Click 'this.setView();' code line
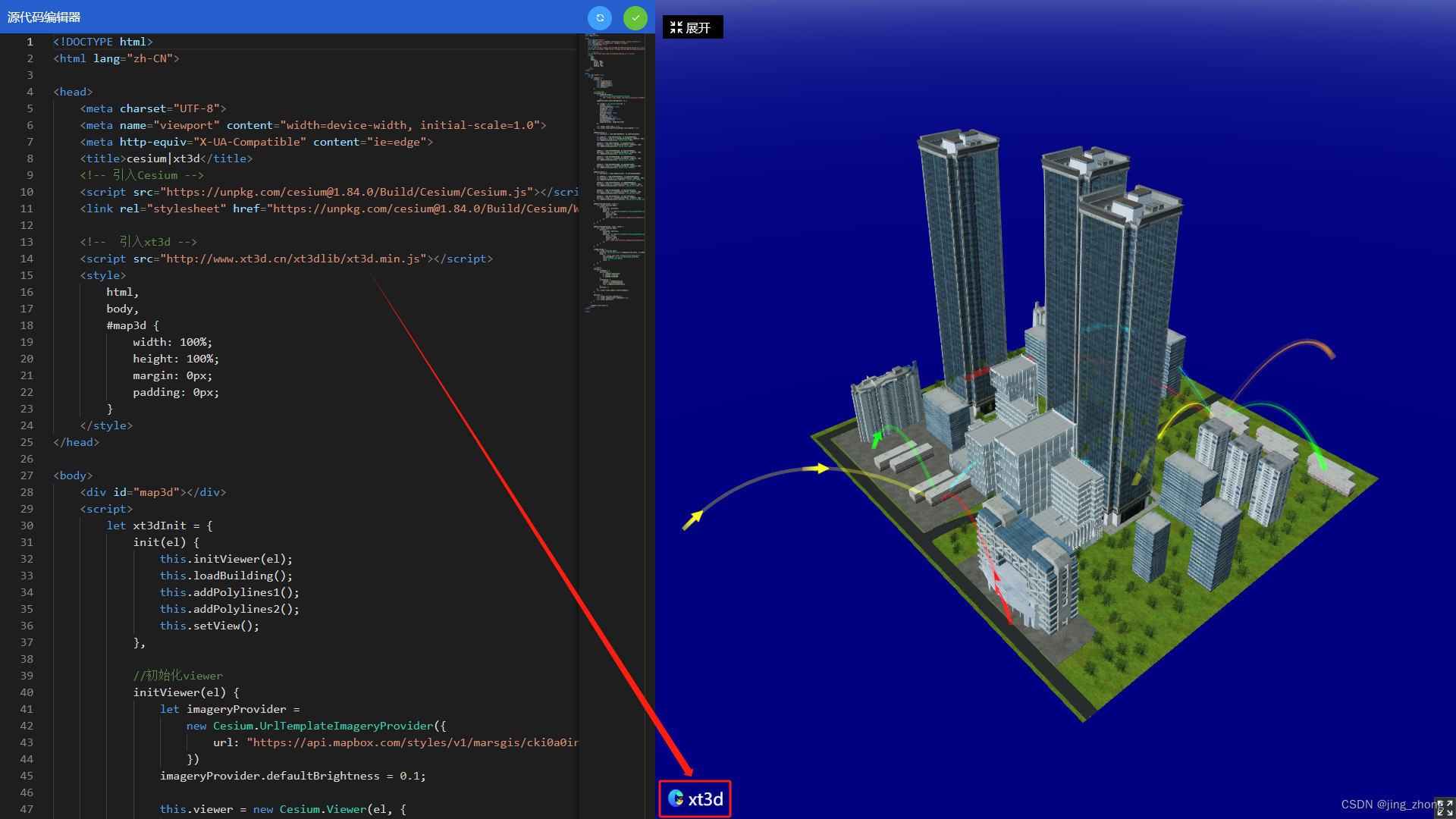The image size is (1456, 819). point(209,626)
